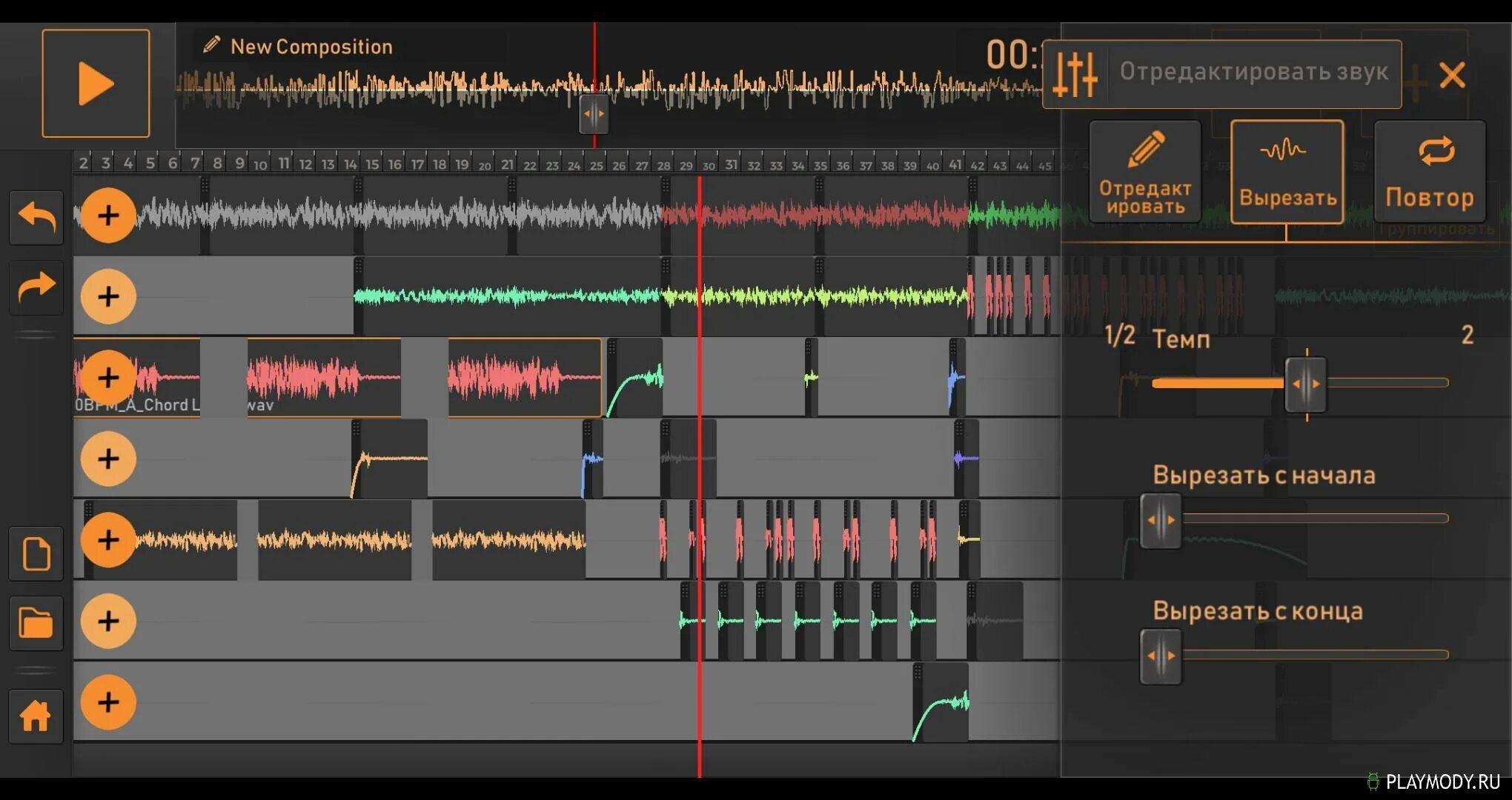
Task: Open the mixer sliders icon in the sound editor
Action: click(x=1075, y=74)
